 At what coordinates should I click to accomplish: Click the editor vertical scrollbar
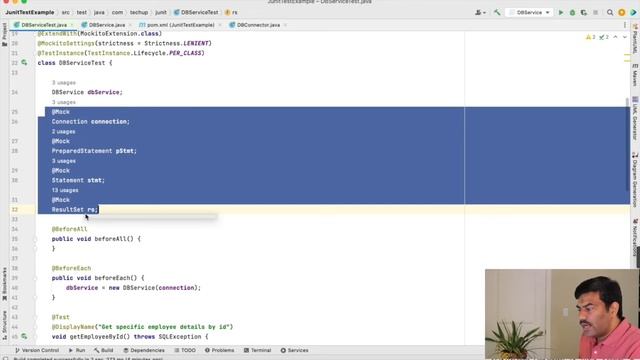click(627, 144)
